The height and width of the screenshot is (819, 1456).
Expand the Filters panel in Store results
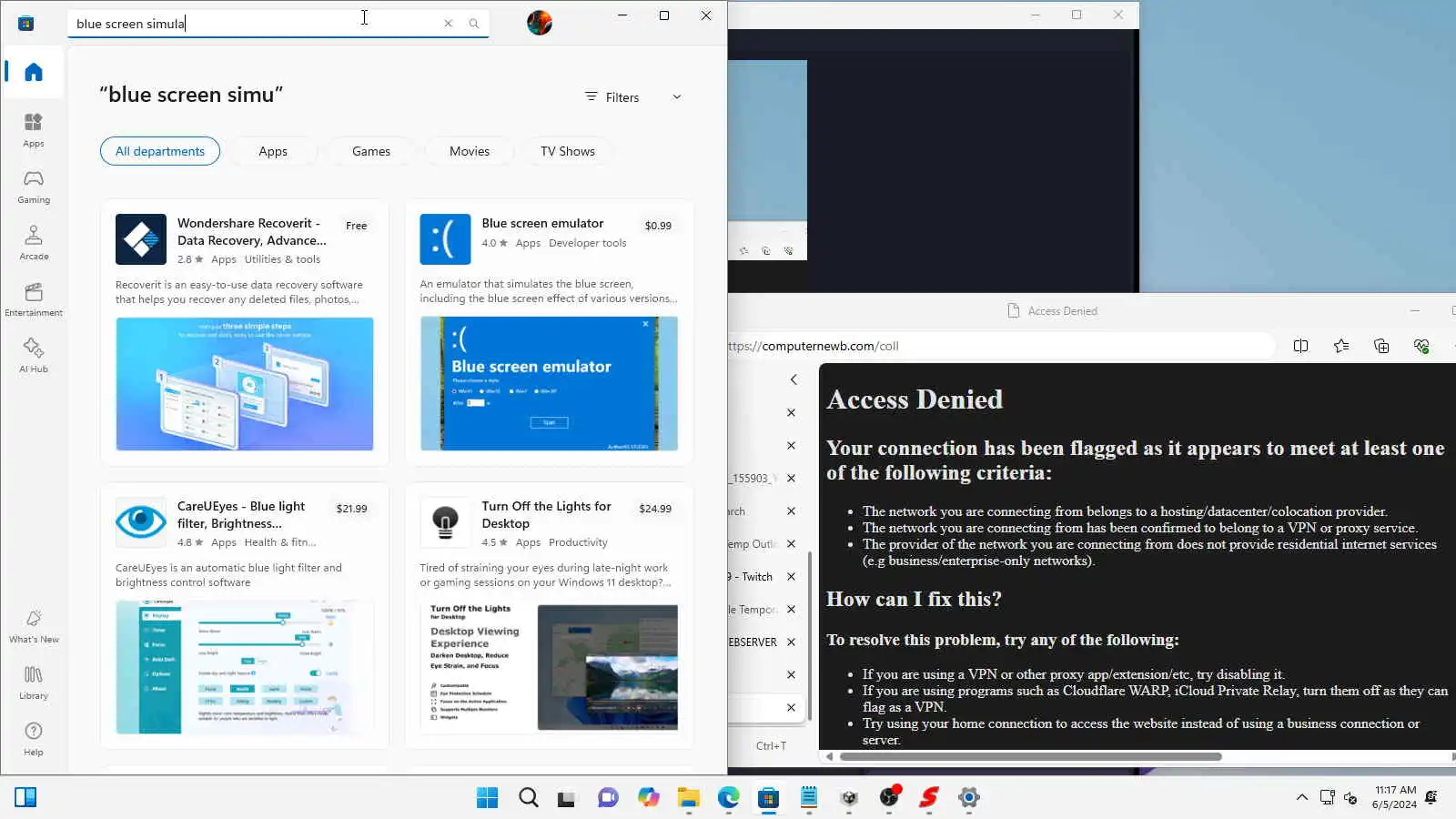coord(632,97)
